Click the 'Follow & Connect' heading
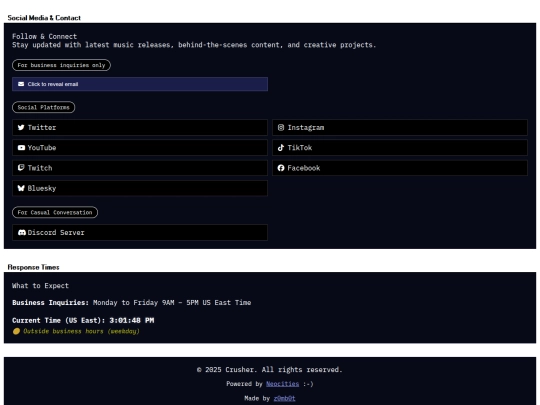The height and width of the screenshot is (405, 540). 44,37
